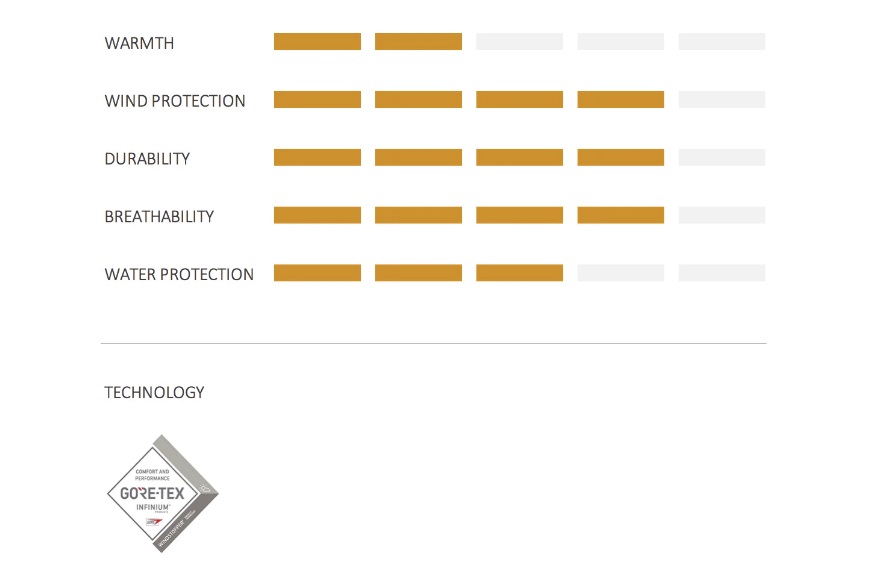Click the GORE-TEX Infinium technology badge

click(x=163, y=493)
